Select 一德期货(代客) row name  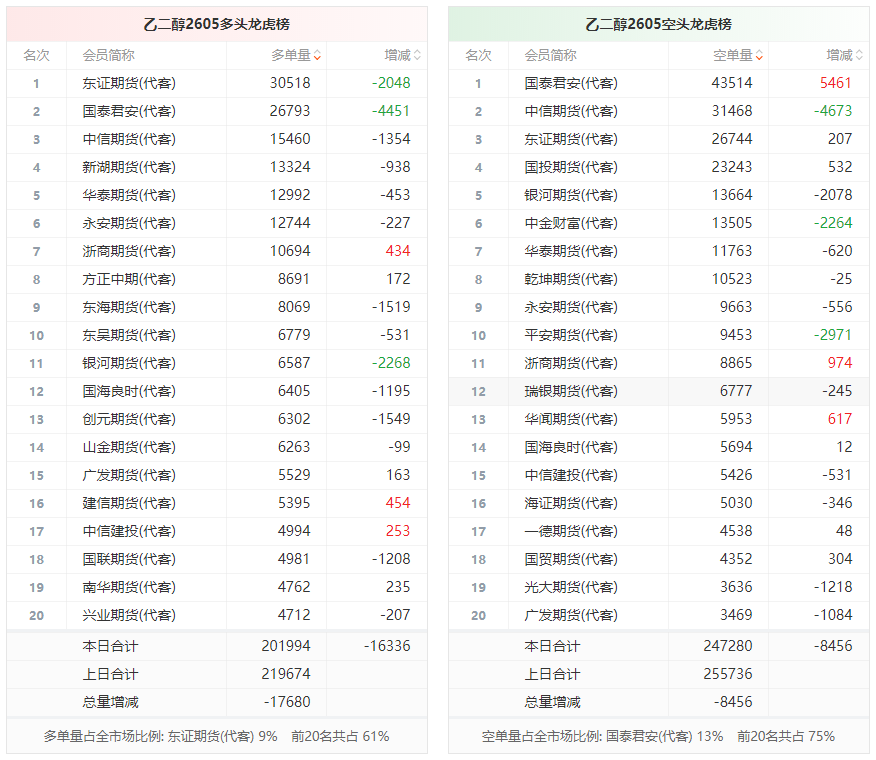571,531
